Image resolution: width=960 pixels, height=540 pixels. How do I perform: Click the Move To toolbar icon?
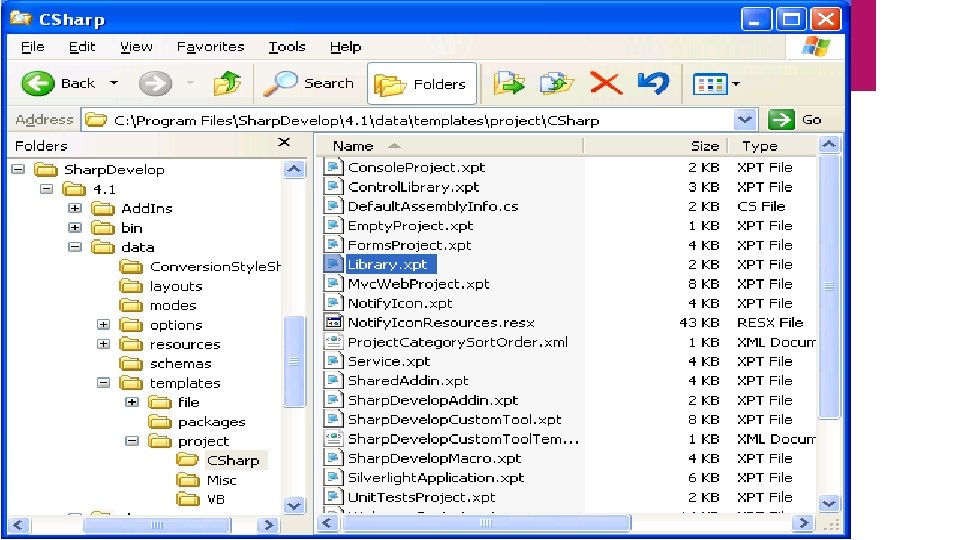(x=509, y=83)
